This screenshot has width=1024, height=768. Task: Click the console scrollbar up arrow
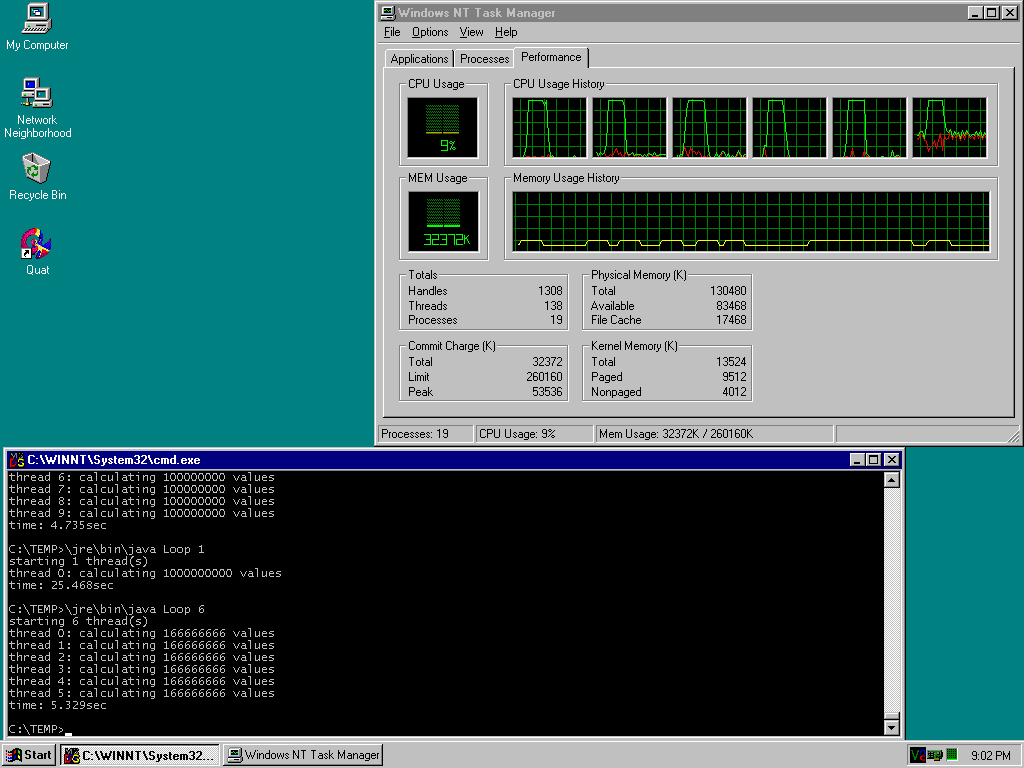pyautogui.click(x=892, y=480)
